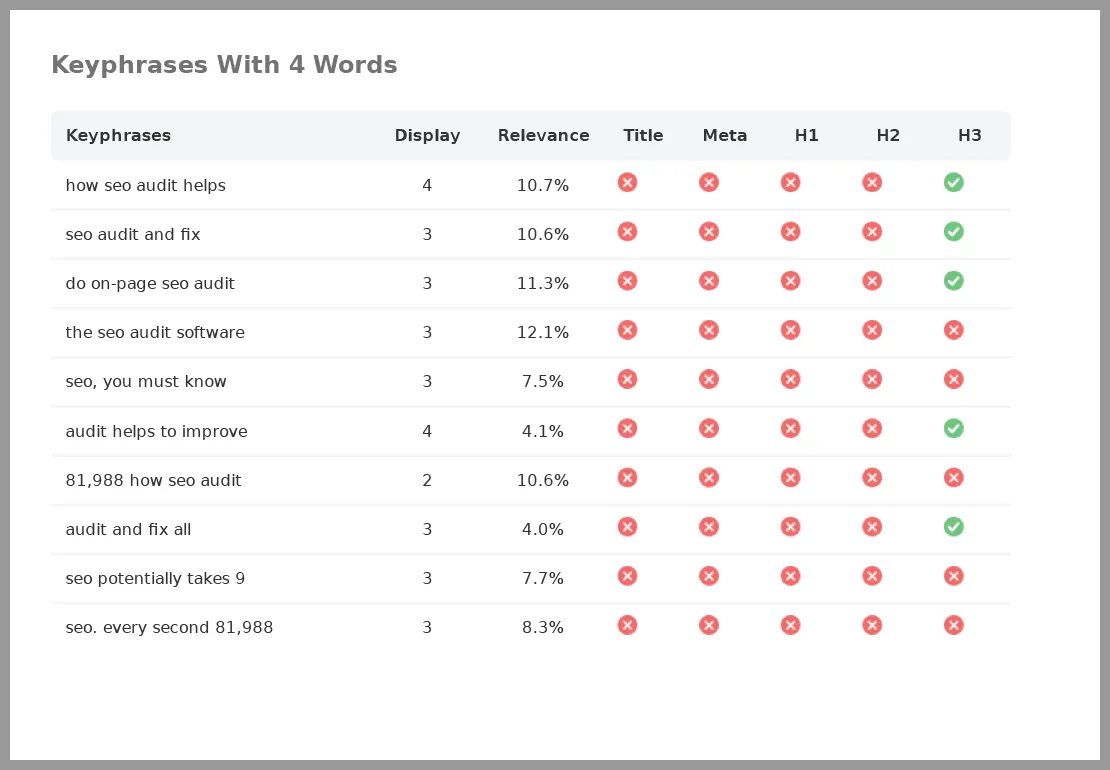Click the red Meta cross for 'how seo audit helps'

click(709, 183)
